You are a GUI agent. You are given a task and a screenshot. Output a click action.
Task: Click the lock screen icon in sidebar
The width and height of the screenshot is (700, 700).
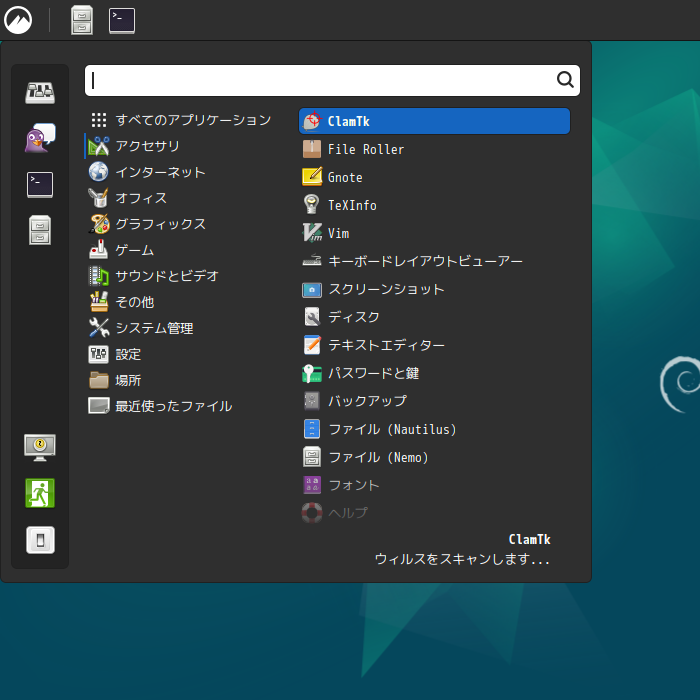click(x=40, y=446)
